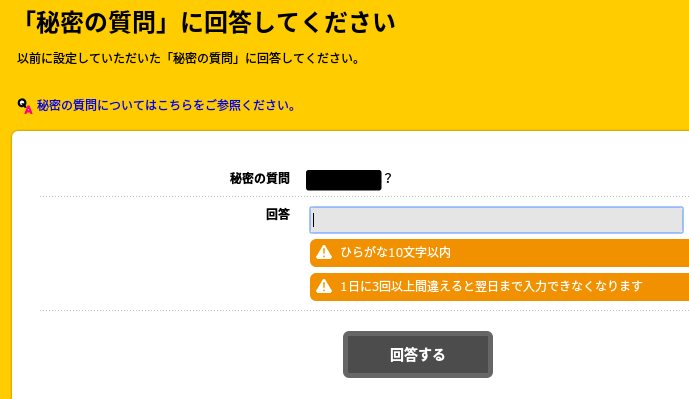Click the bold 秘密の質問 field label
Image resolution: width=689 pixels, height=399 pixels.
click(260, 178)
